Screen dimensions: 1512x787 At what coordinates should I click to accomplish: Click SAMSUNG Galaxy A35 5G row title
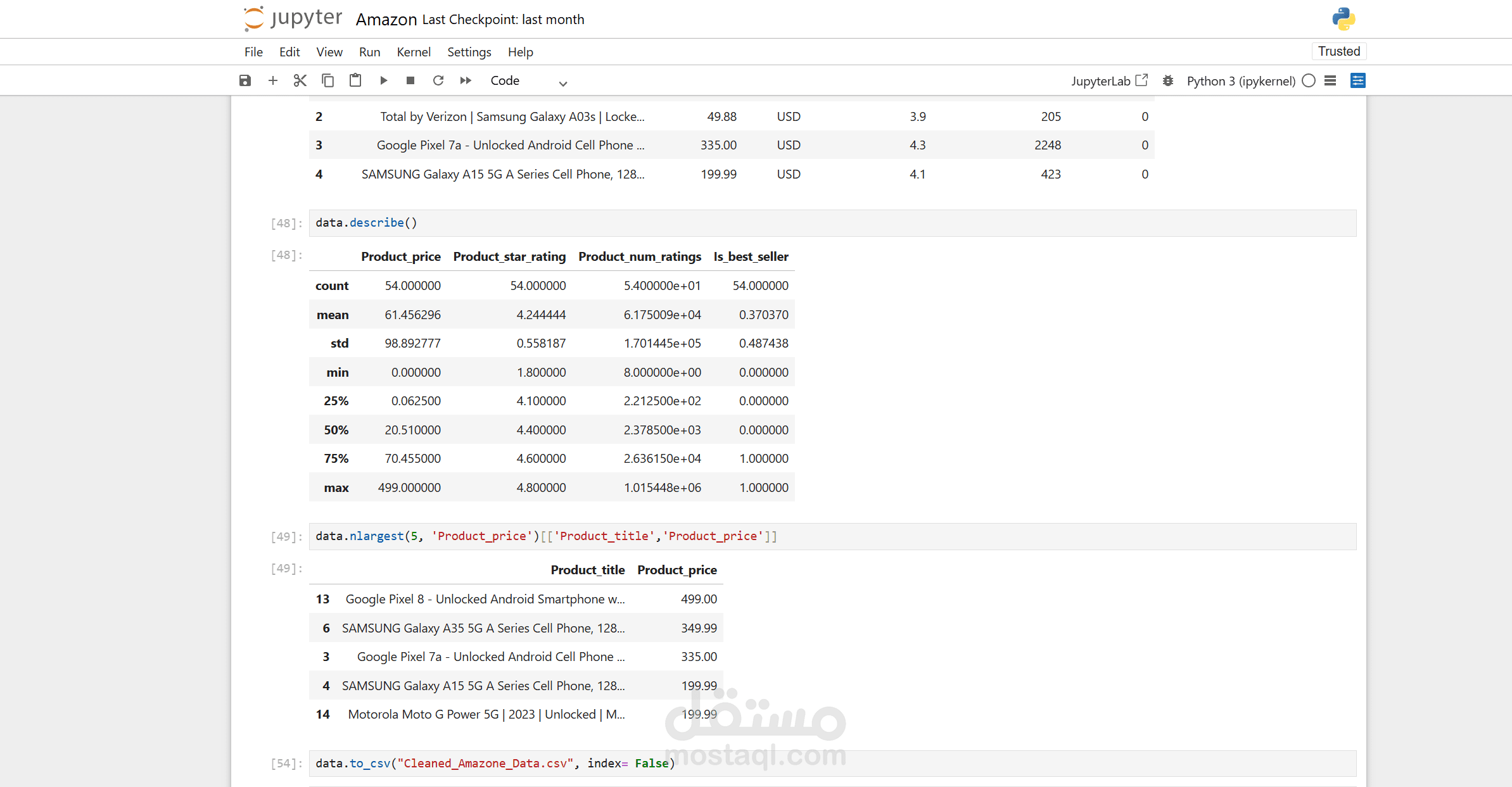coord(483,628)
